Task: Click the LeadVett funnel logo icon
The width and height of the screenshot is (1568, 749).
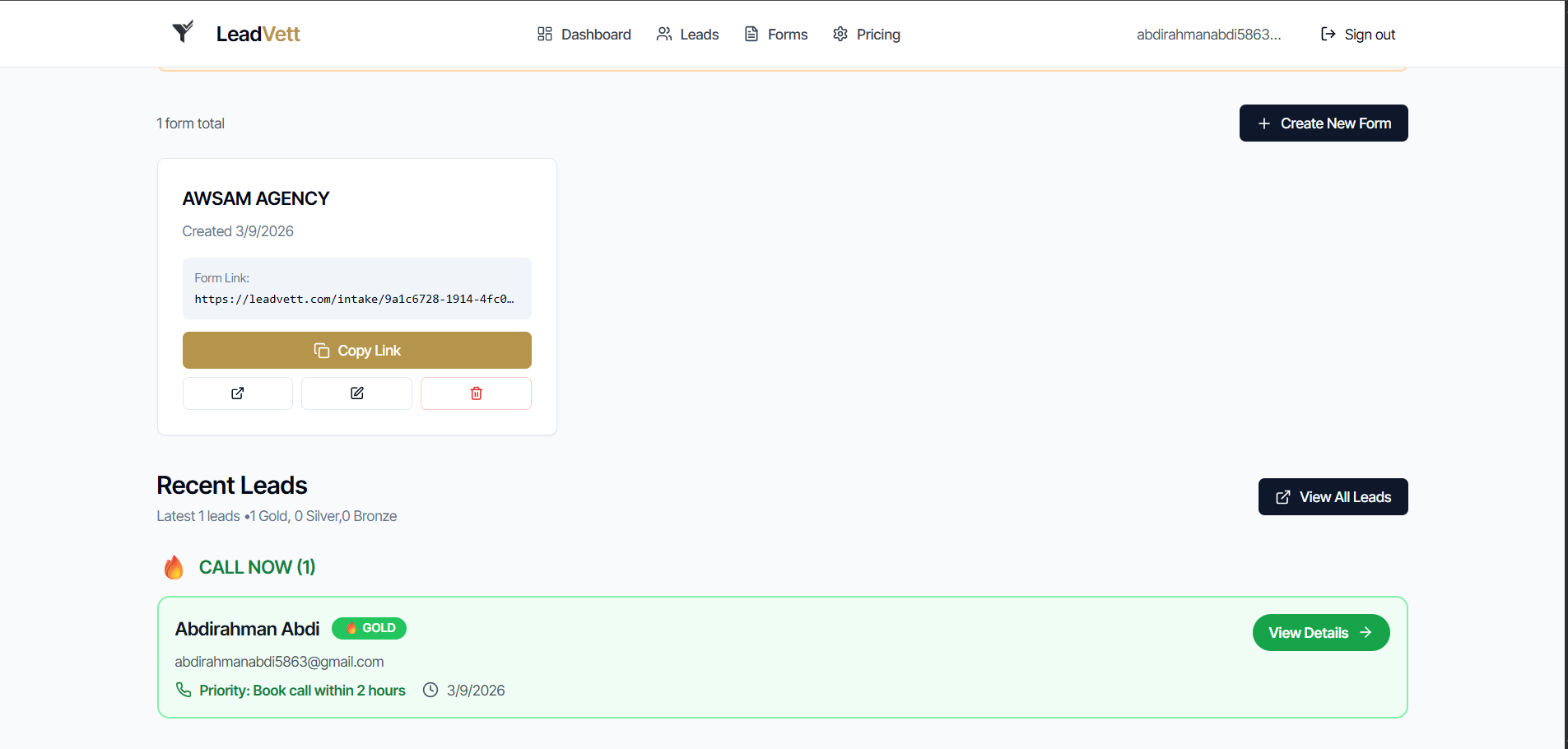Action: click(183, 32)
